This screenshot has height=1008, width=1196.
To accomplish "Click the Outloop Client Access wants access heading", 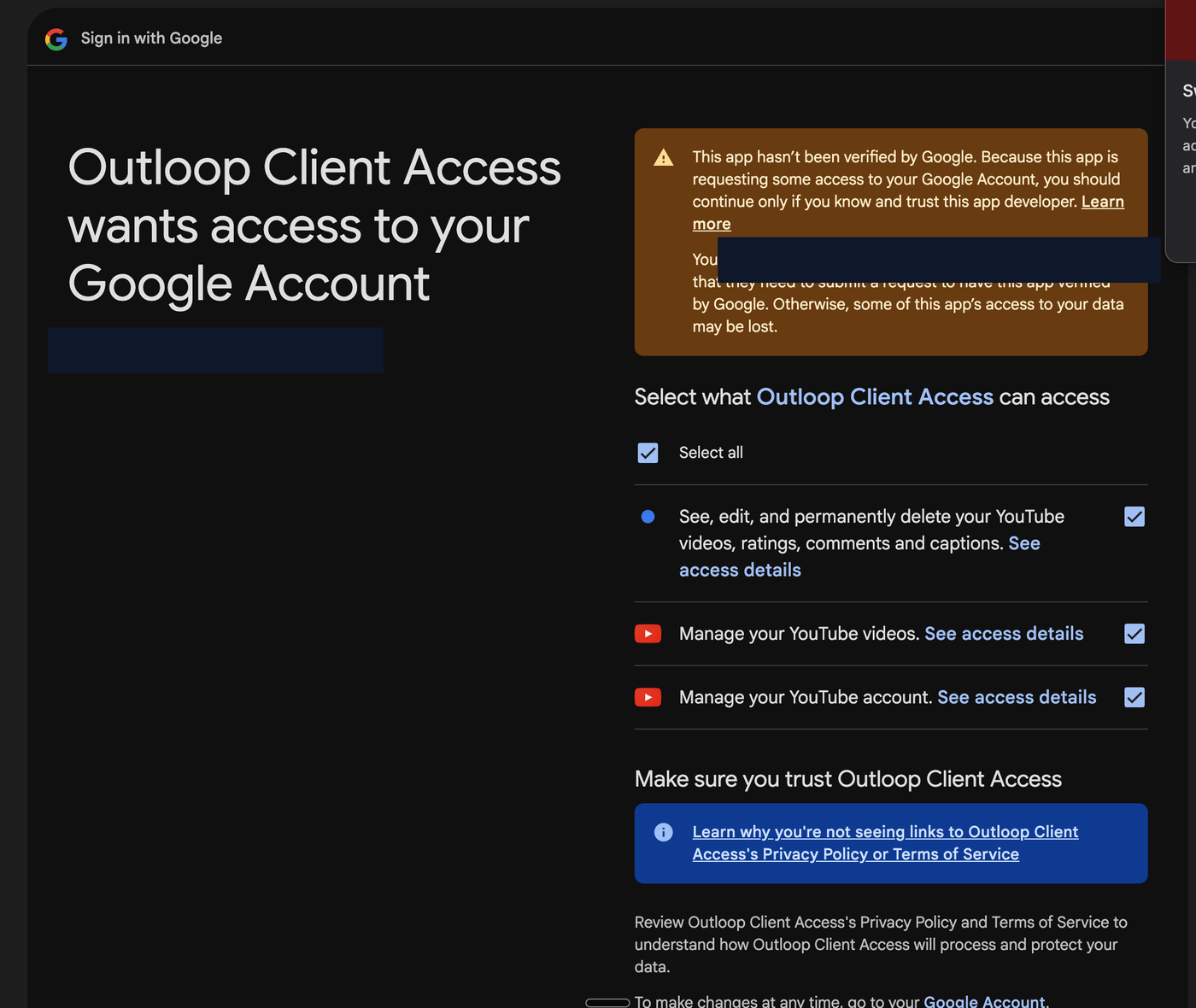I will click(x=314, y=226).
